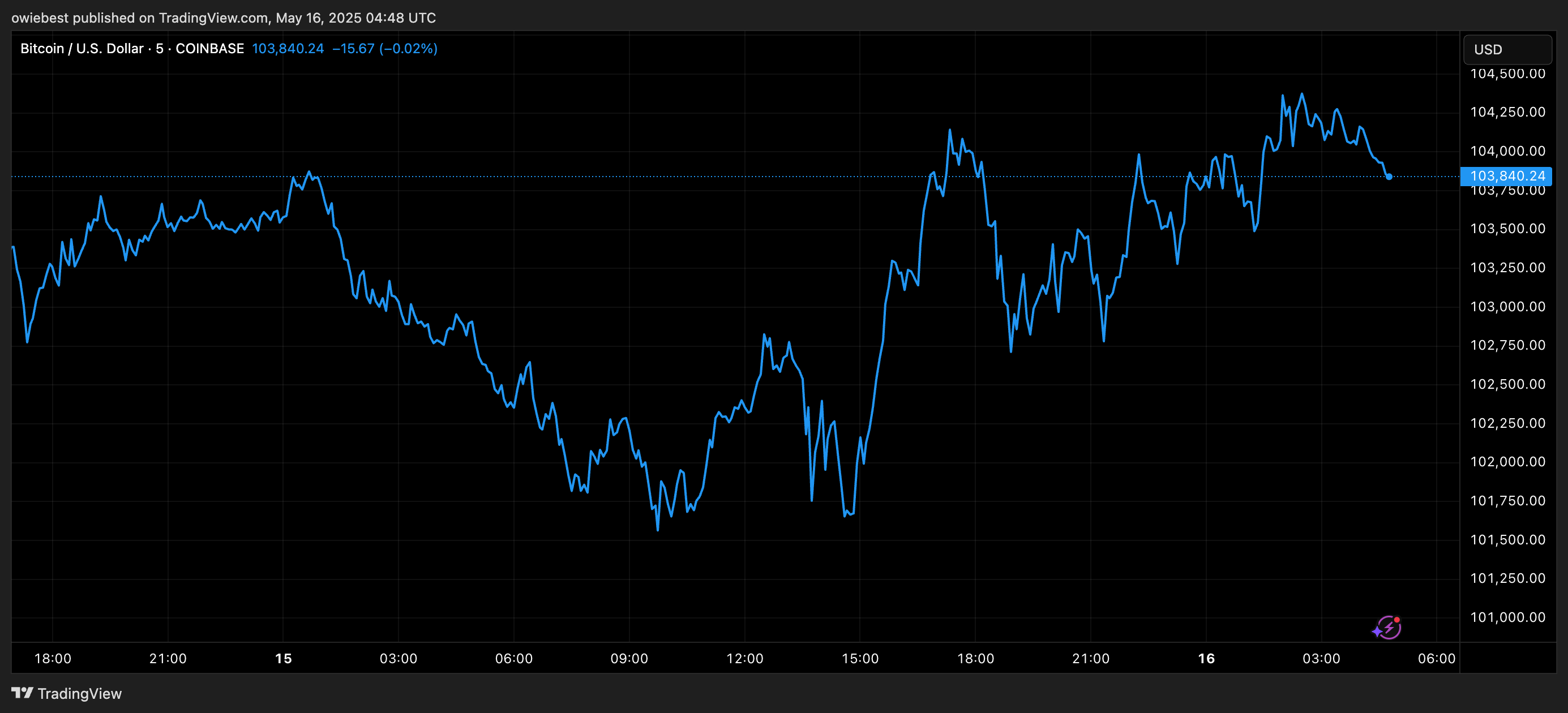Click the −15.67 (−0.02%) change value
The width and height of the screenshot is (1568, 713).
click(x=385, y=49)
